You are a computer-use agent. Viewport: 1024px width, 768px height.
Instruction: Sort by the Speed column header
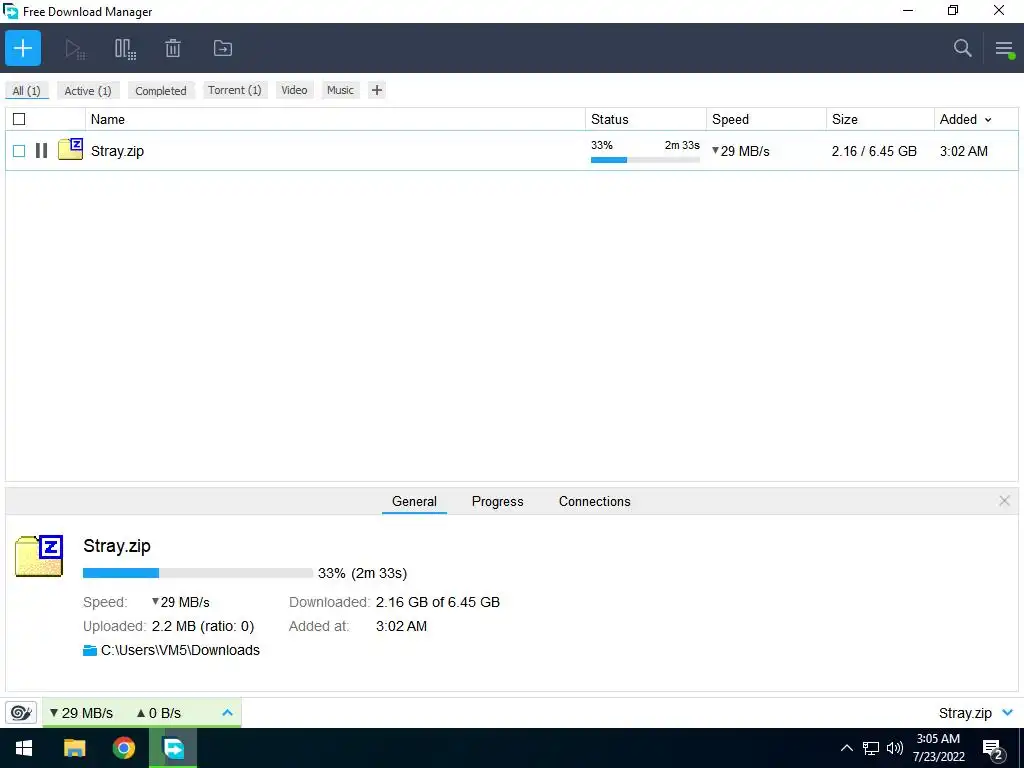(x=766, y=120)
